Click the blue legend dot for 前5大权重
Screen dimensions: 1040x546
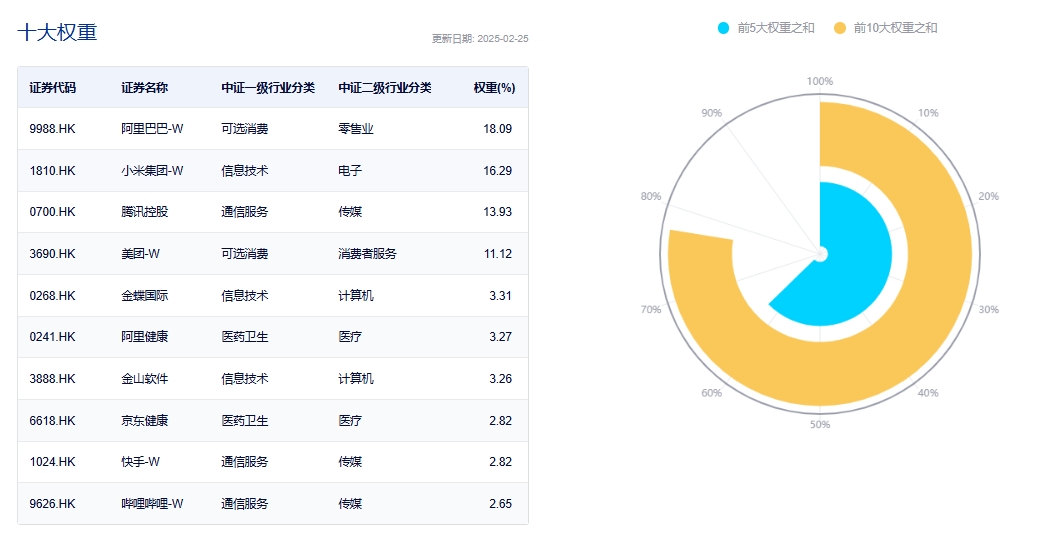[724, 28]
